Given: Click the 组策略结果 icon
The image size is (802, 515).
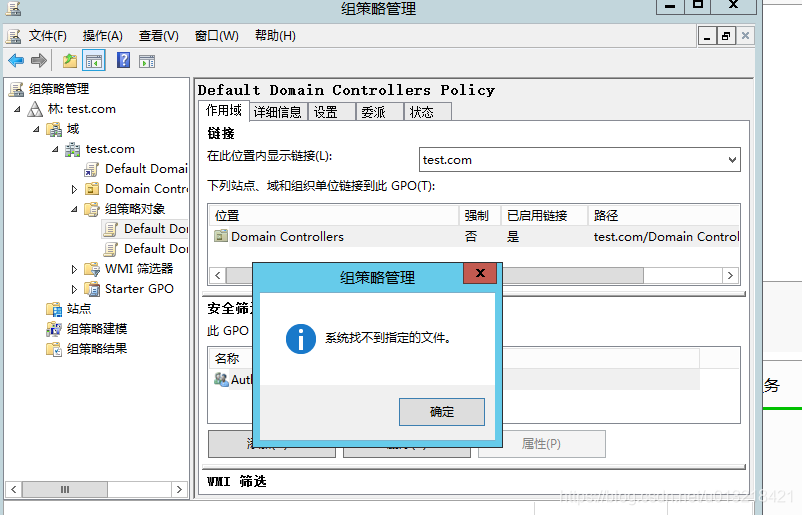Looking at the screenshot, I should [54, 349].
